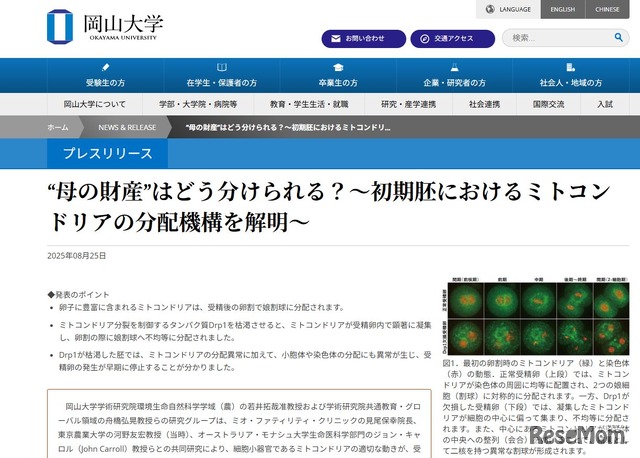Select 学部・大学院・病院等 navigation item
Image resolution: width=640 pixels, height=458 pixels.
coord(198,104)
